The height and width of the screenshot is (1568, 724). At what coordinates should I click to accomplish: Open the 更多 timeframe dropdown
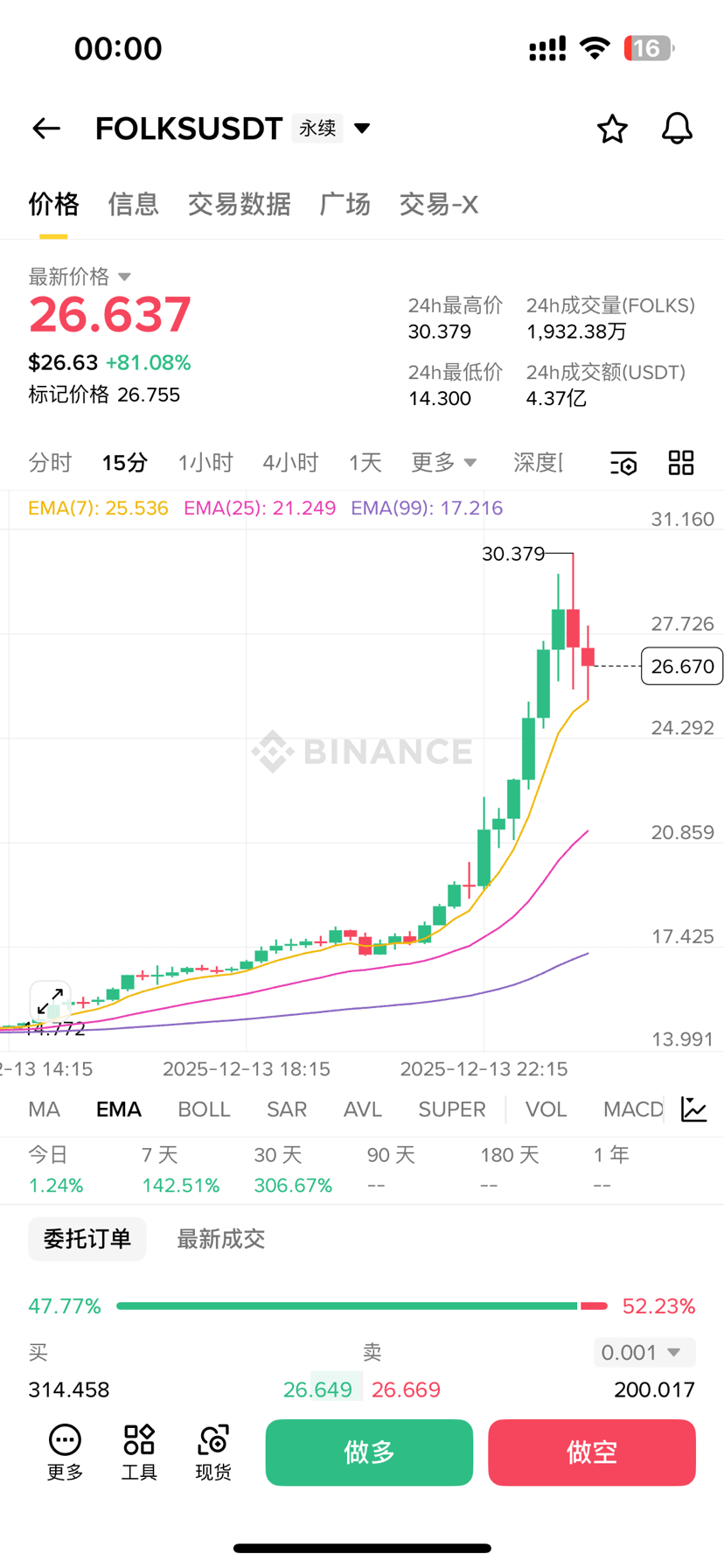[x=444, y=462]
